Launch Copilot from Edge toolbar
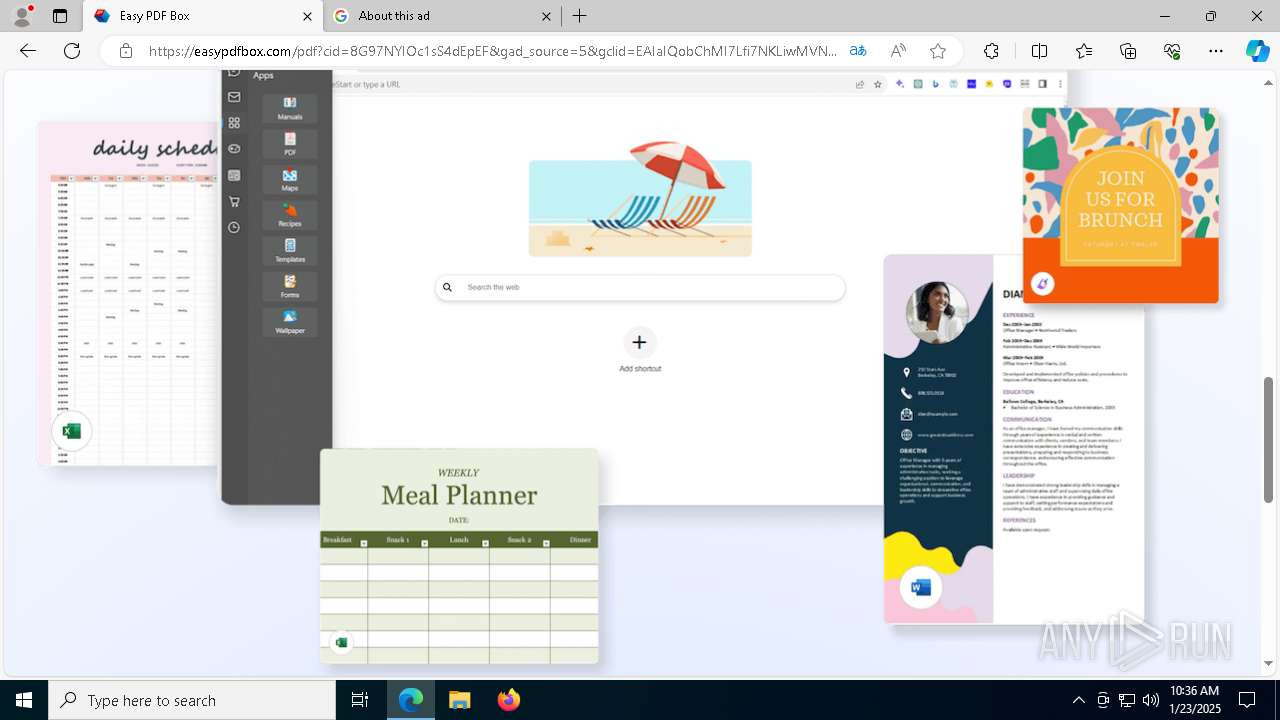Screen dimensions: 1280x720 1257,51
